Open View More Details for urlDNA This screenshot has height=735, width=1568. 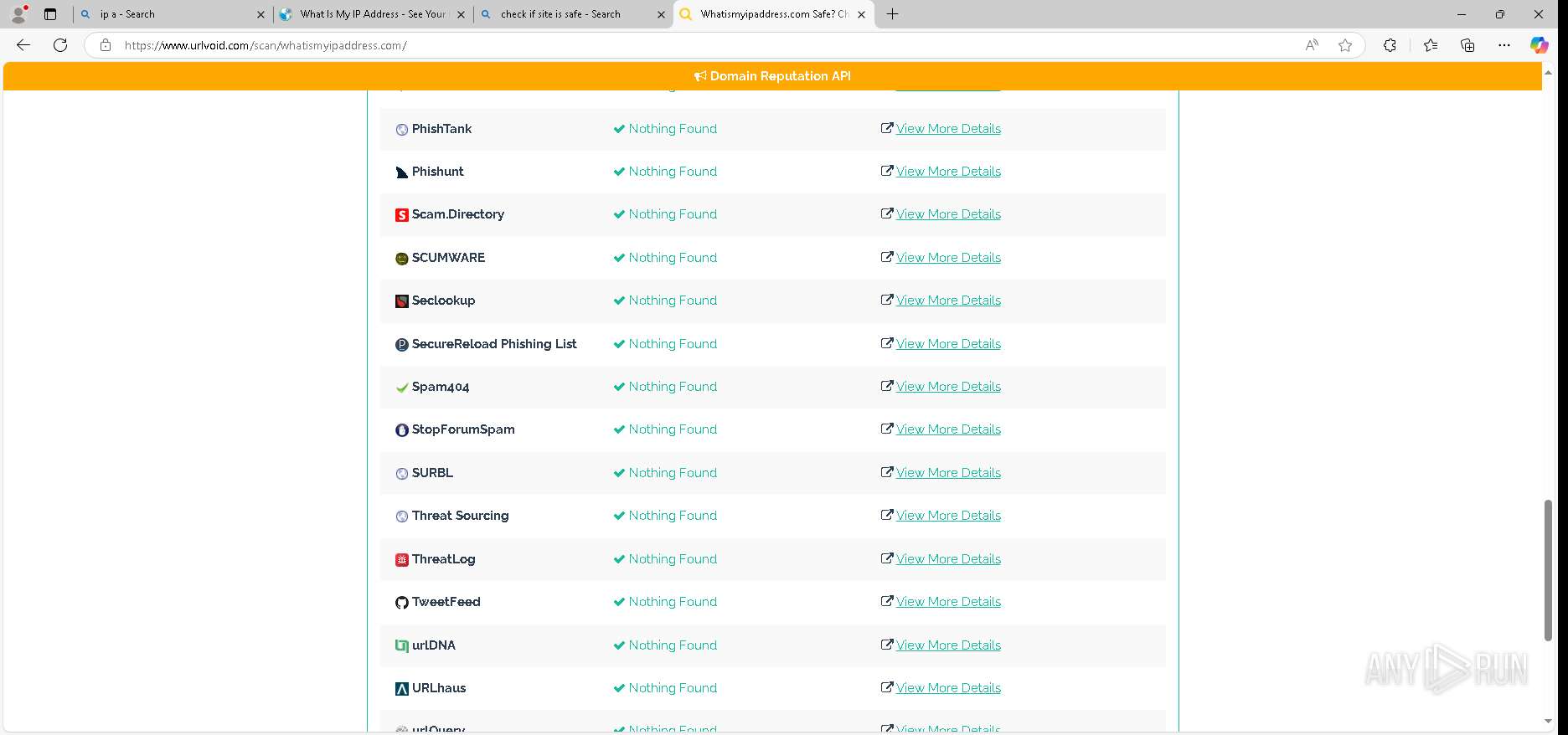pos(948,645)
